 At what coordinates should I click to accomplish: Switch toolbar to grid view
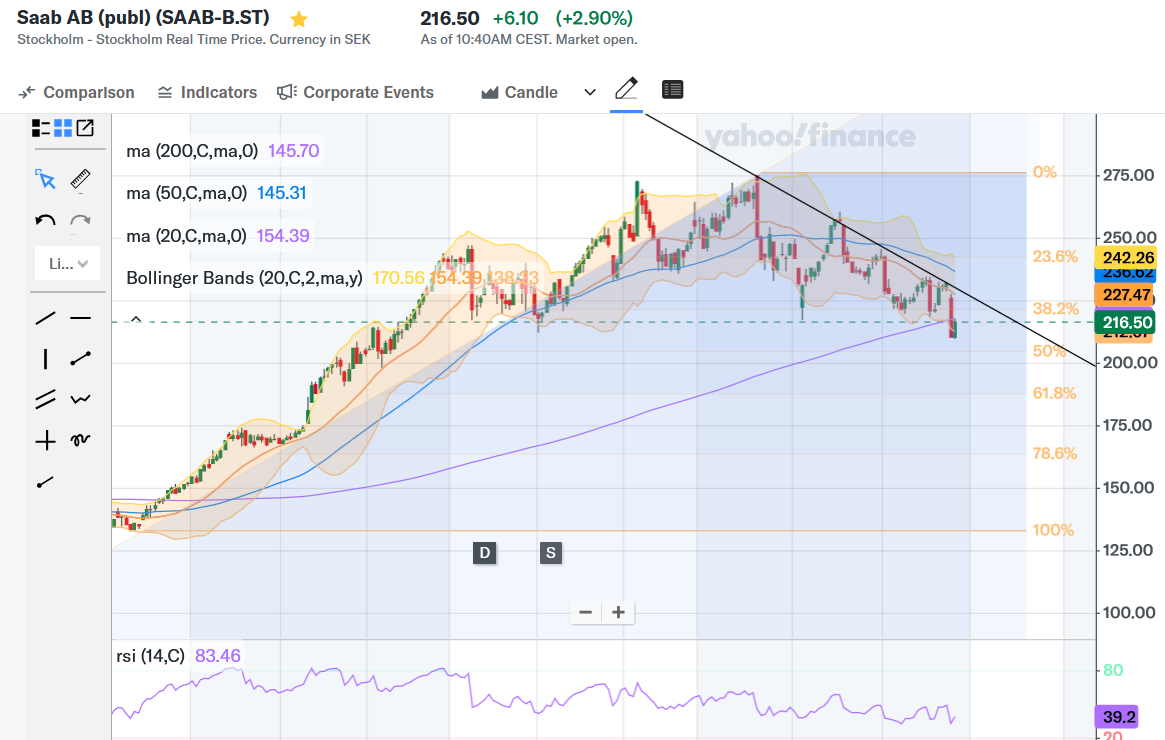point(63,128)
